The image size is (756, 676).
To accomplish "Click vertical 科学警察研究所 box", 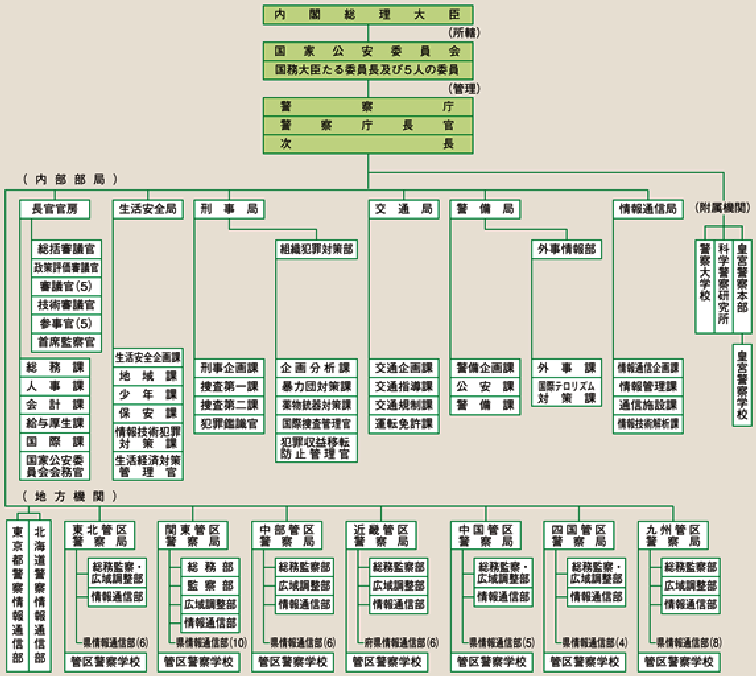I will [723, 286].
